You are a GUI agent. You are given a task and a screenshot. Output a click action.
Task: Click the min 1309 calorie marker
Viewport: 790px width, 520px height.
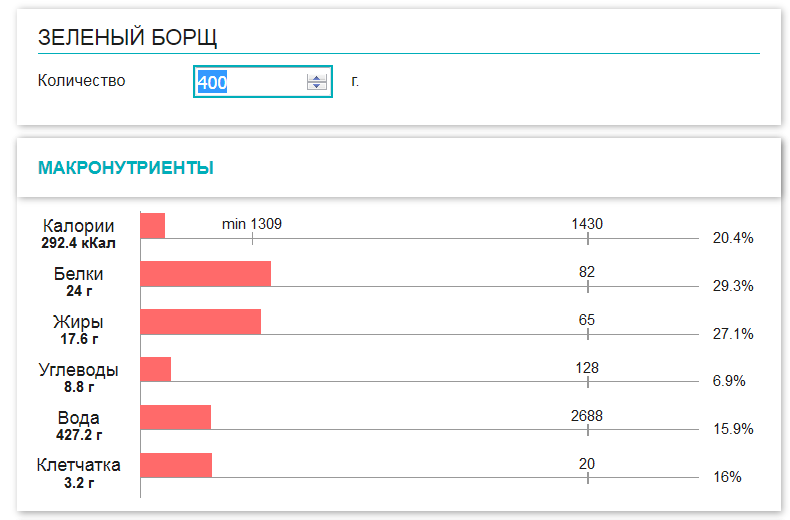252,224
